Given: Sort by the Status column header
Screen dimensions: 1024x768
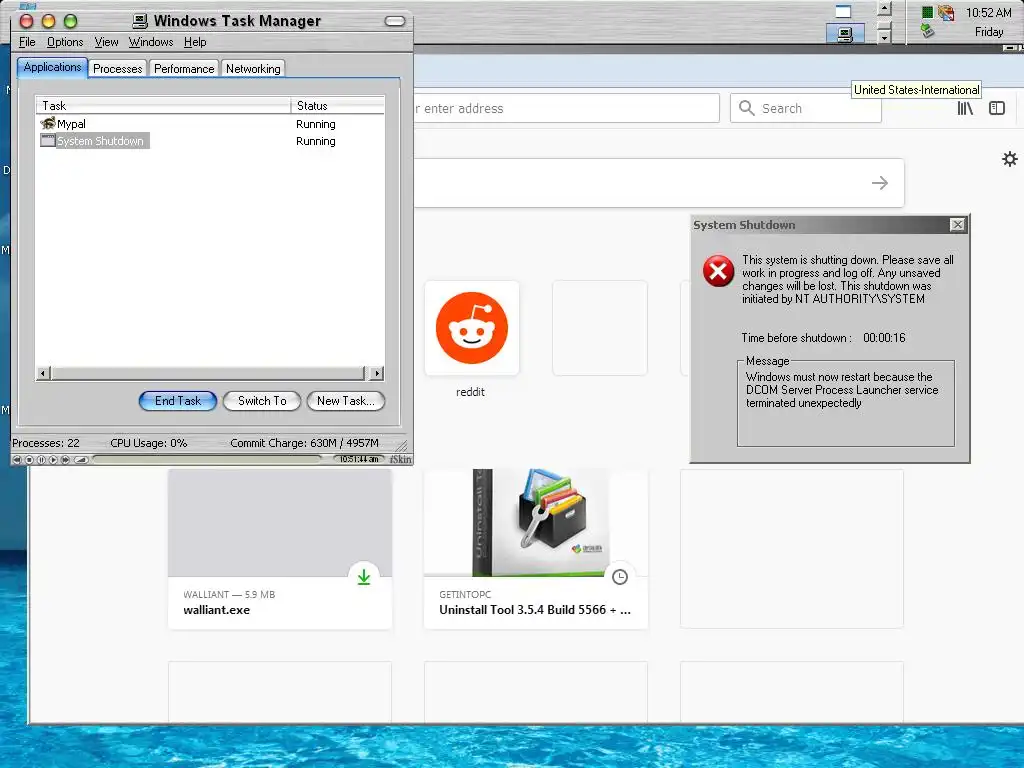Looking at the screenshot, I should (338, 105).
